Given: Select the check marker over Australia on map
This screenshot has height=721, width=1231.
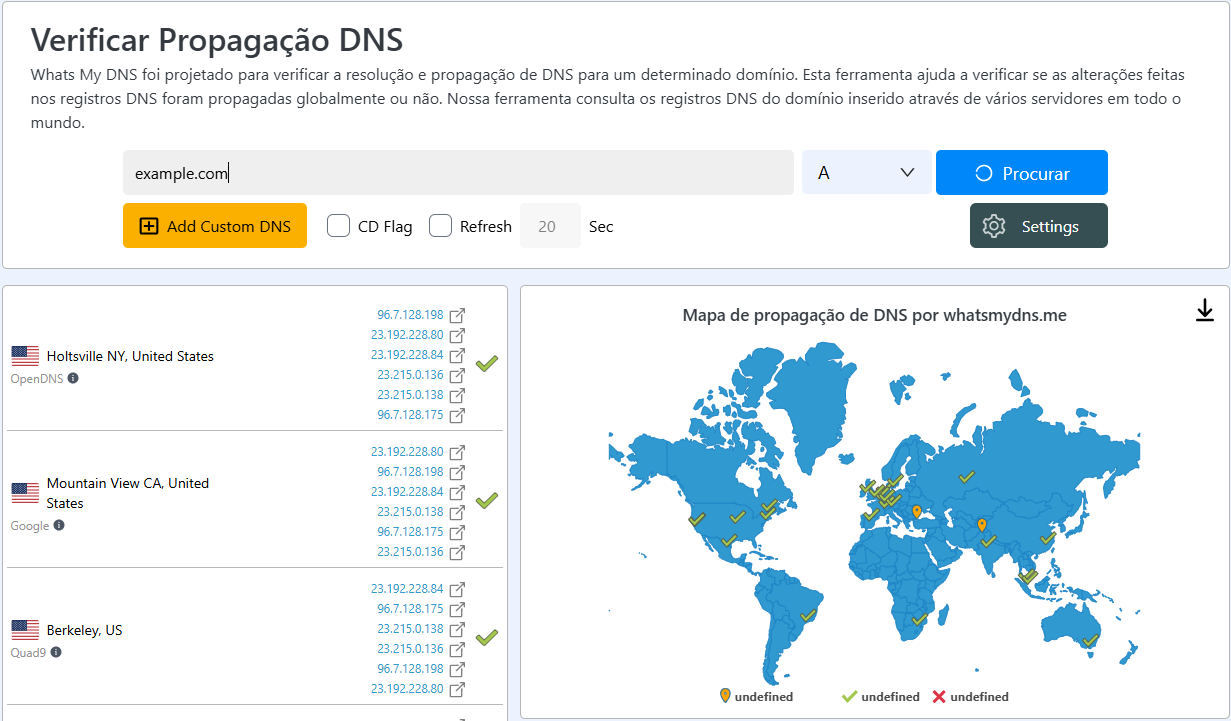Looking at the screenshot, I should pyautogui.click(x=1090, y=641).
